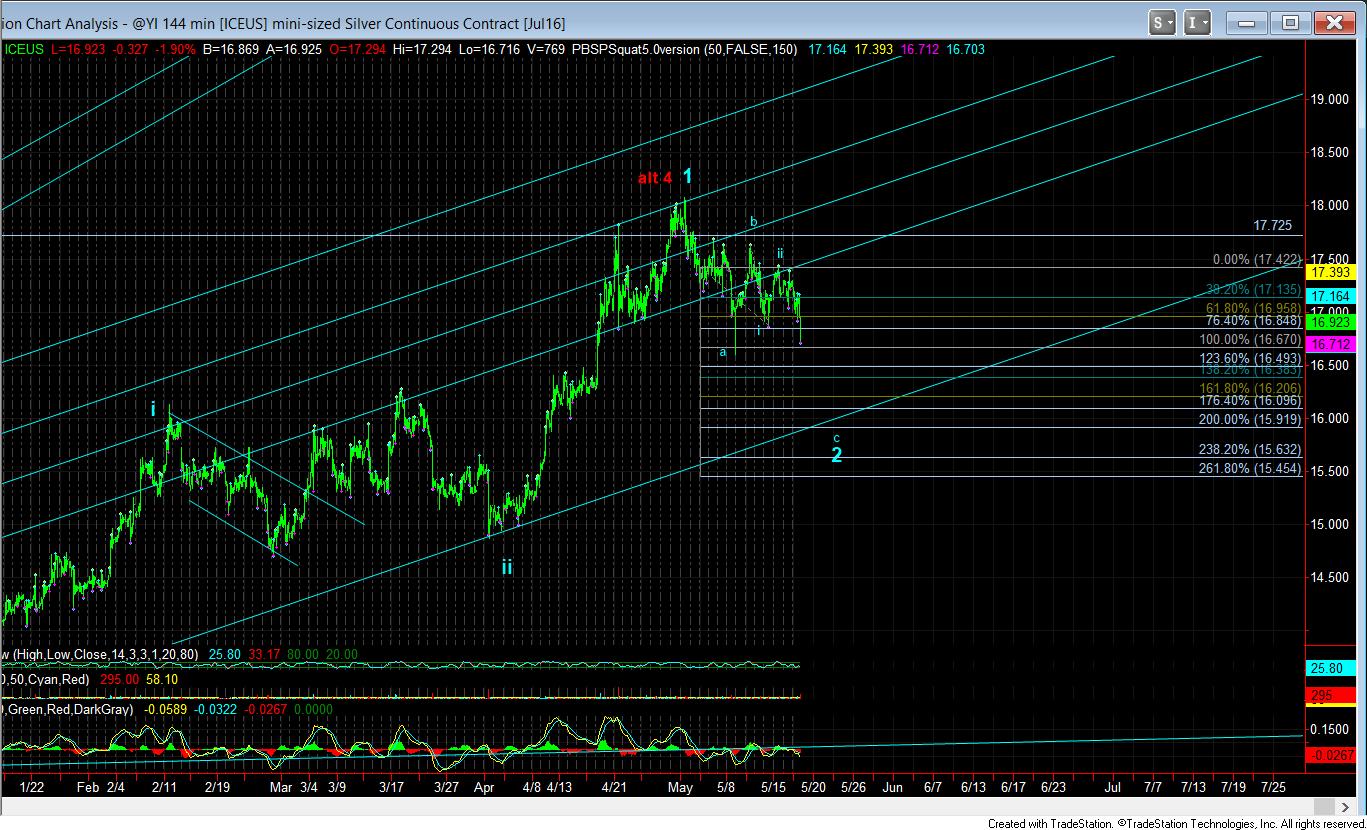
Task: Maximize the chart analysis window
Action: pos(1290,22)
